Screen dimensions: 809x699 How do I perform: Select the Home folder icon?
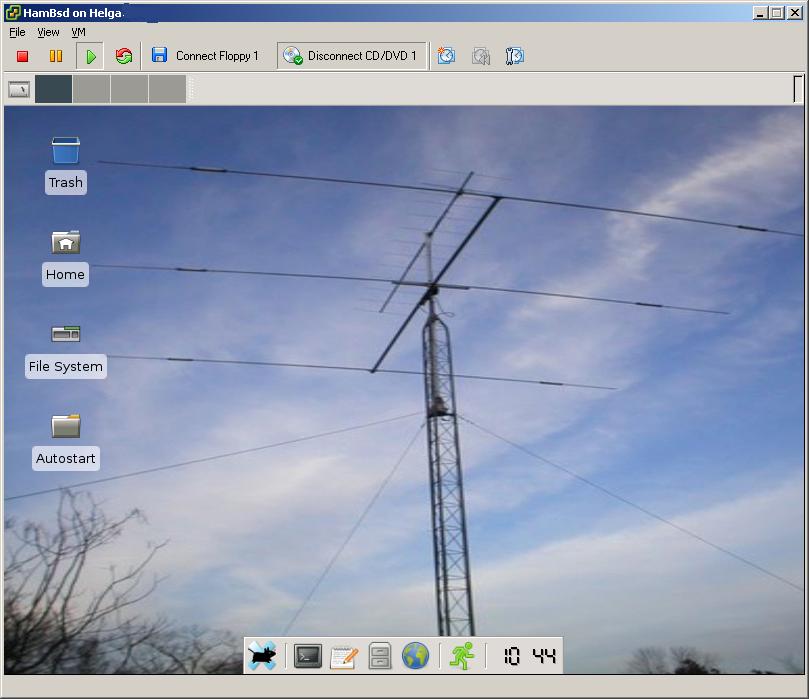[65, 243]
